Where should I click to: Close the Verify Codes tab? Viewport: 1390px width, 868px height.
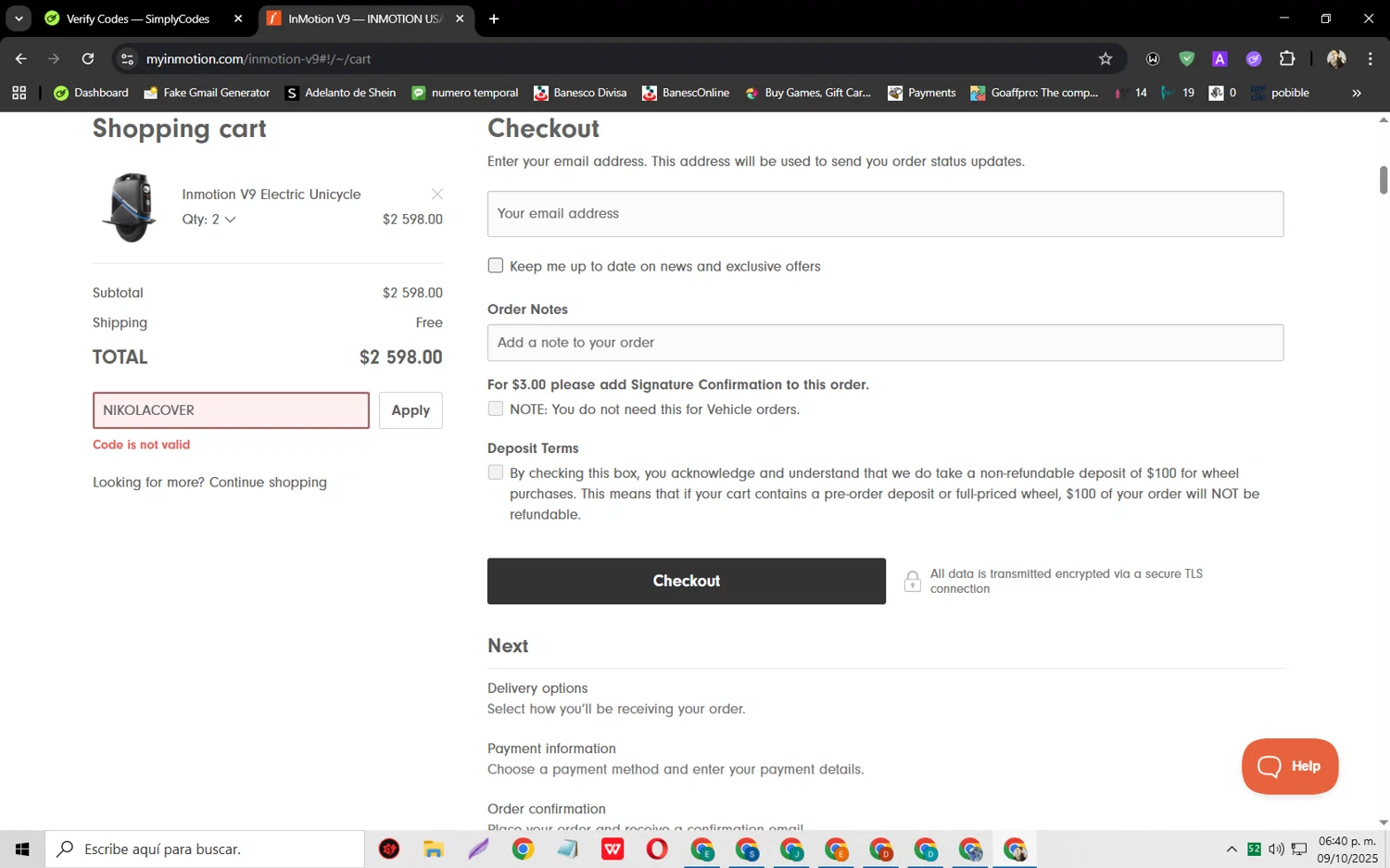[238, 19]
